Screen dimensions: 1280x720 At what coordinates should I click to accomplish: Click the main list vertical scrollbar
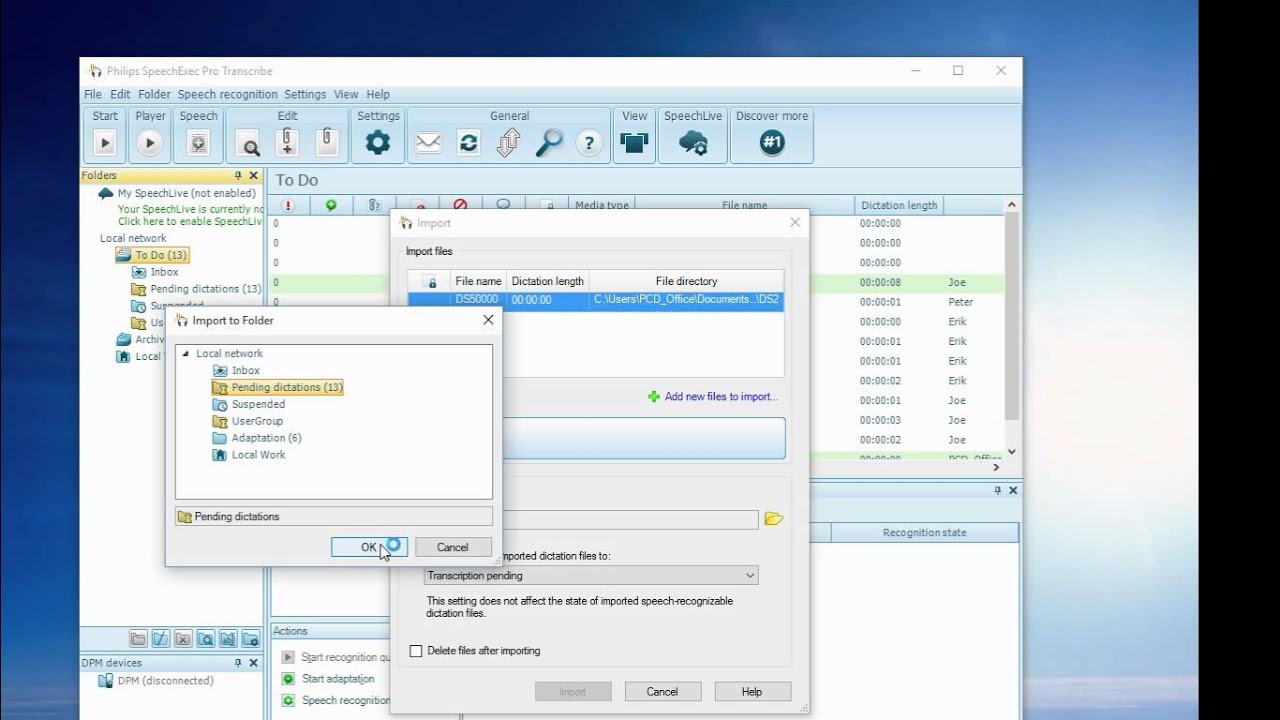point(1011,315)
